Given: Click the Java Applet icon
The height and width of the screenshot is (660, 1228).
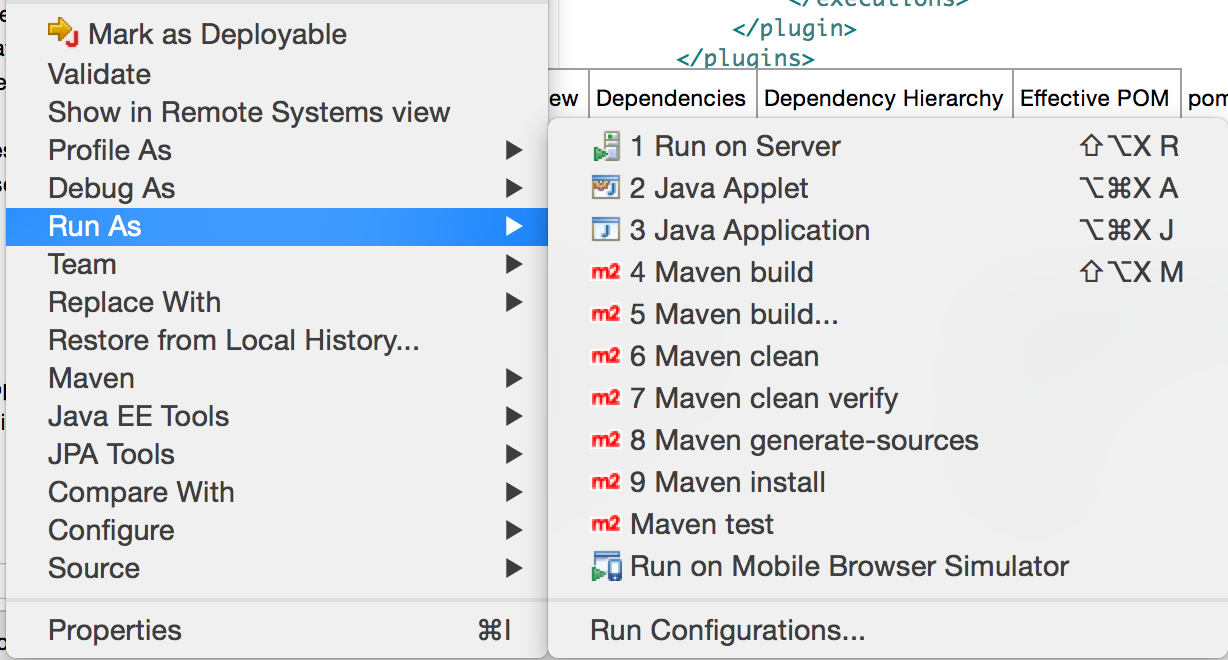Looking at the screenshot, I should coord(606,187).
